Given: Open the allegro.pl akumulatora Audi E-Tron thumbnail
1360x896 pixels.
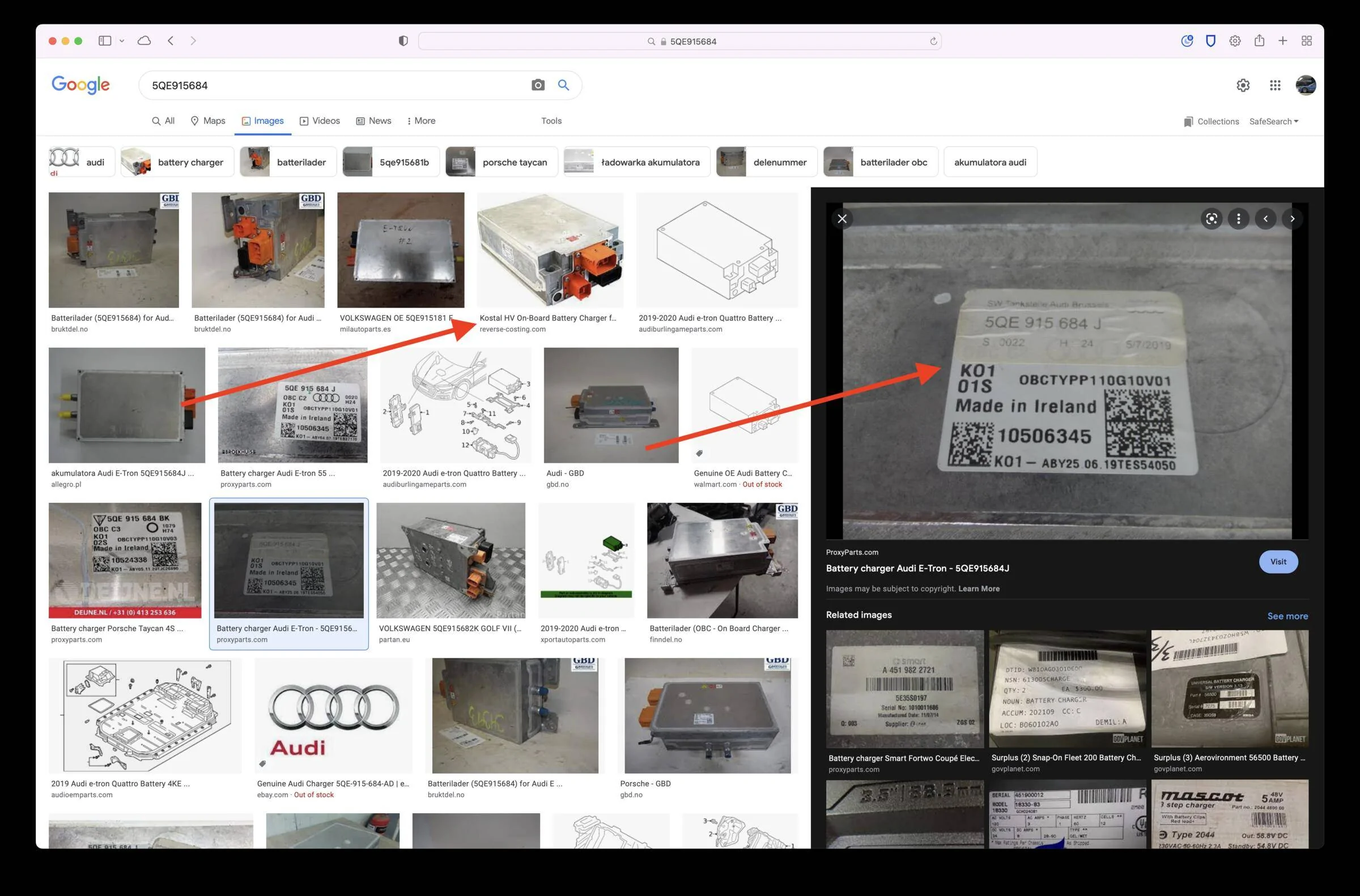Looking at the screenshot, I should [126, 405].
